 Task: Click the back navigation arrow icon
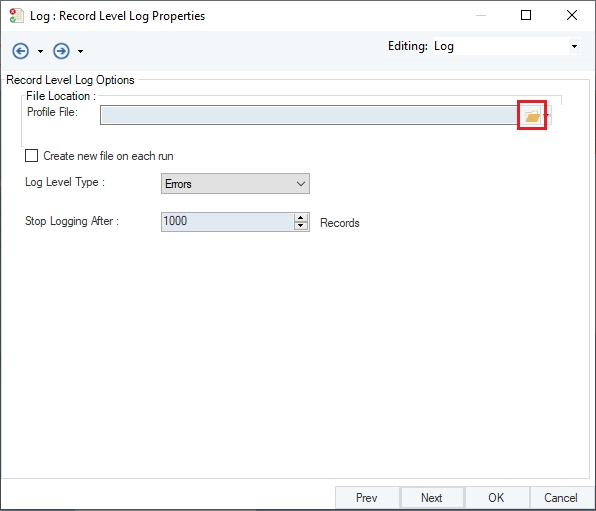(21, 51)
